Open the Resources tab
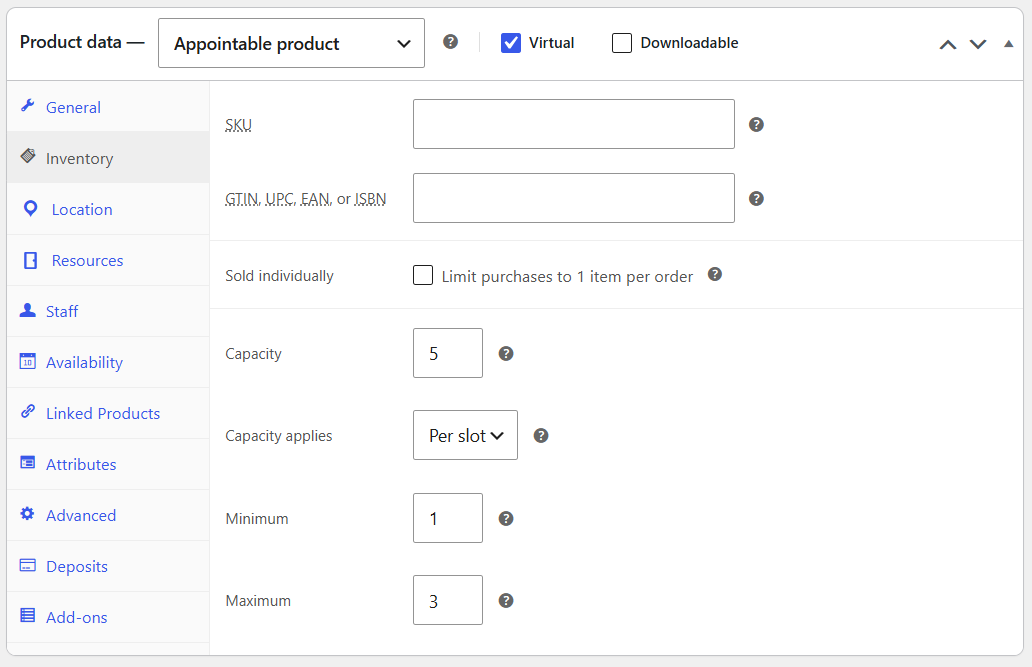This screenshot has width=1032, height=667. [108, 260]
